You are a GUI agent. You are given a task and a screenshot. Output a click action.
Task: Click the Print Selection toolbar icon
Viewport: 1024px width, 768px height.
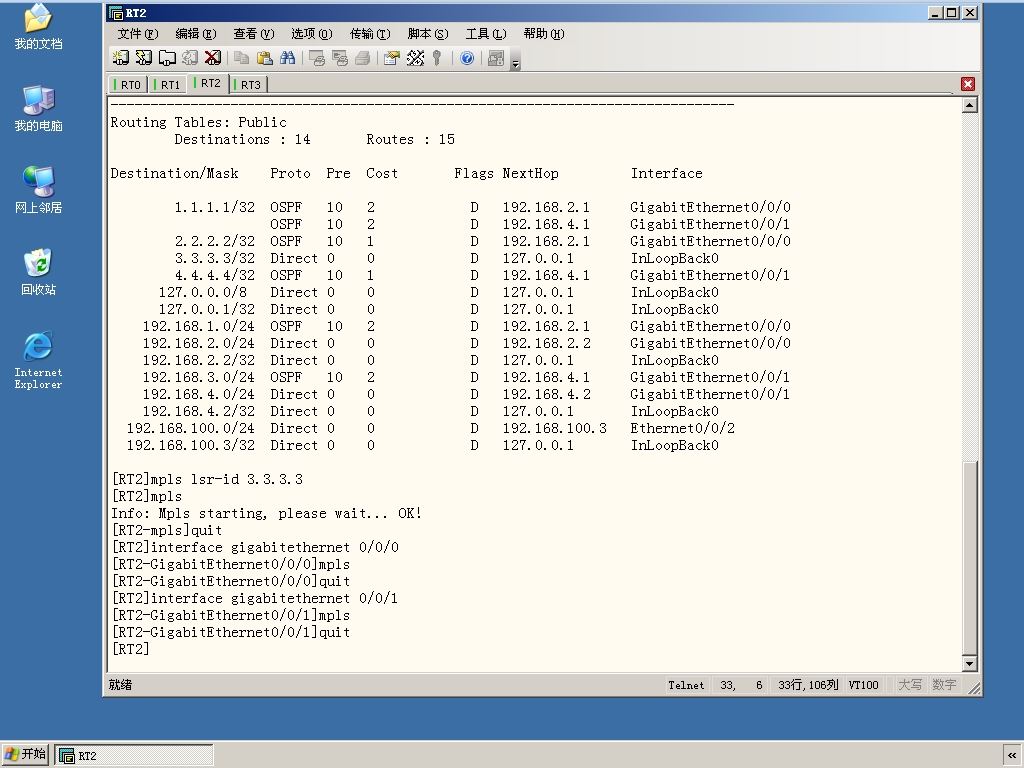tap(340, 58)
